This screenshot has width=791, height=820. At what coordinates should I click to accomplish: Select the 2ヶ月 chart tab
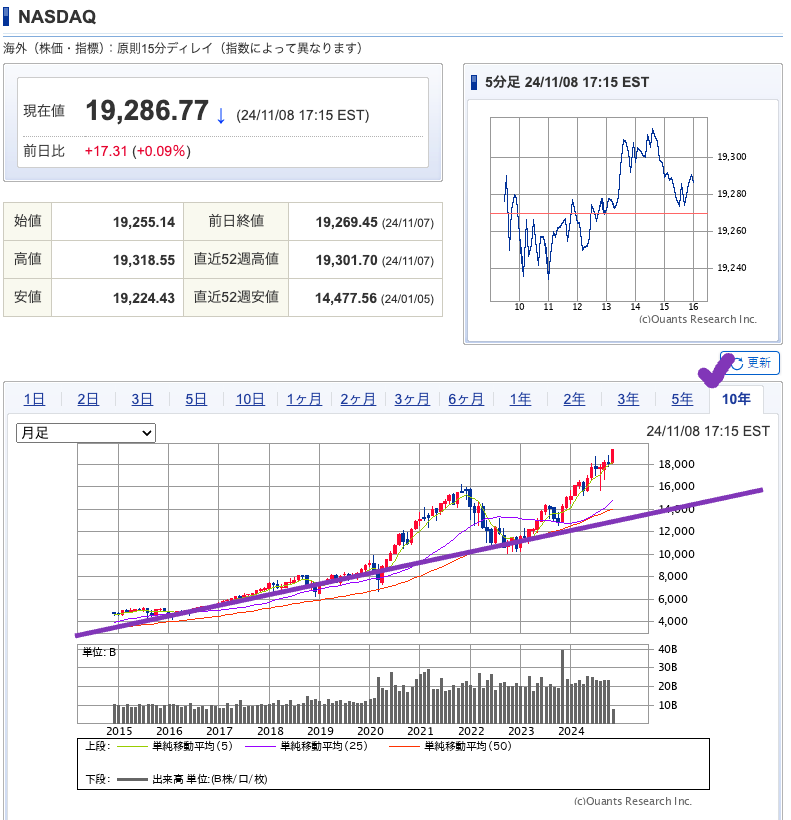358,400
